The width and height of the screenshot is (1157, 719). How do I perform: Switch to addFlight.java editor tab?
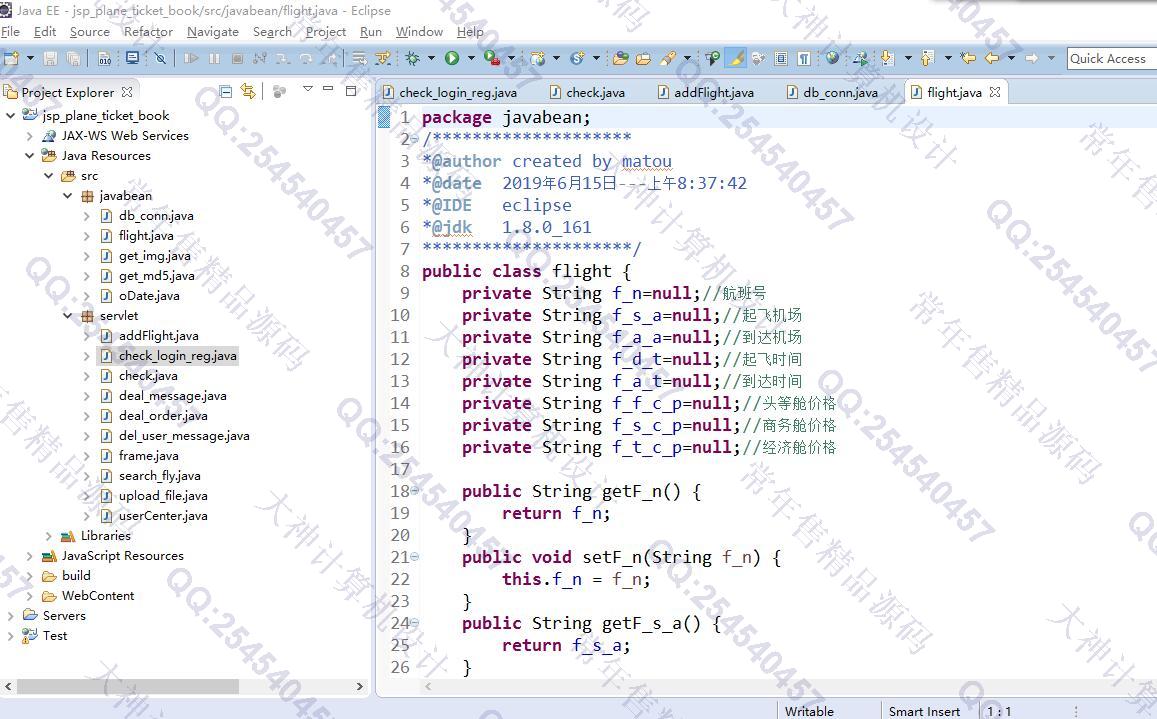tap(705, 92)
